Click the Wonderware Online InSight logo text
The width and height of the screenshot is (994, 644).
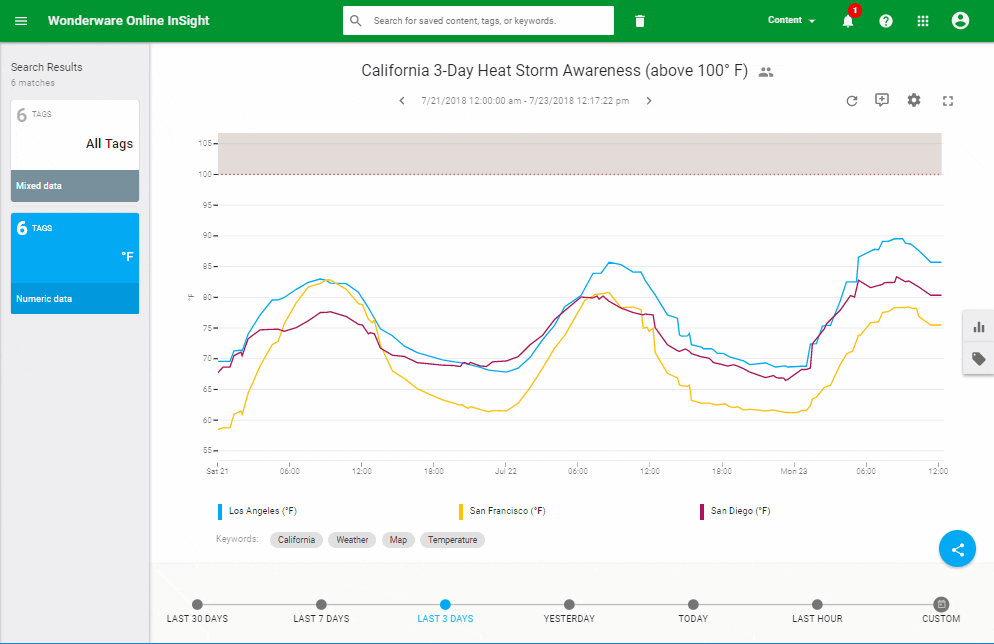coord(129,21)
